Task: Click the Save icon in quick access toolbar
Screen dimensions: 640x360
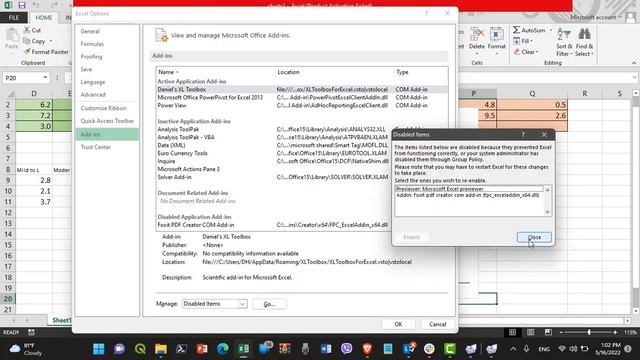Action: coord(22,5)
